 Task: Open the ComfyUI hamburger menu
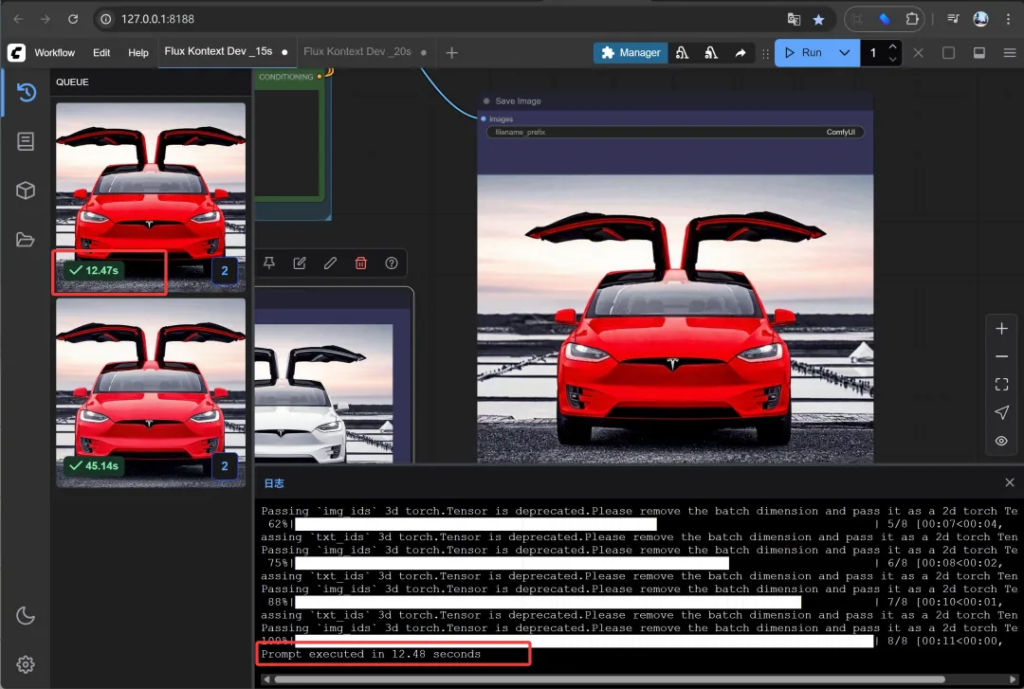(x=1009, y=53)
